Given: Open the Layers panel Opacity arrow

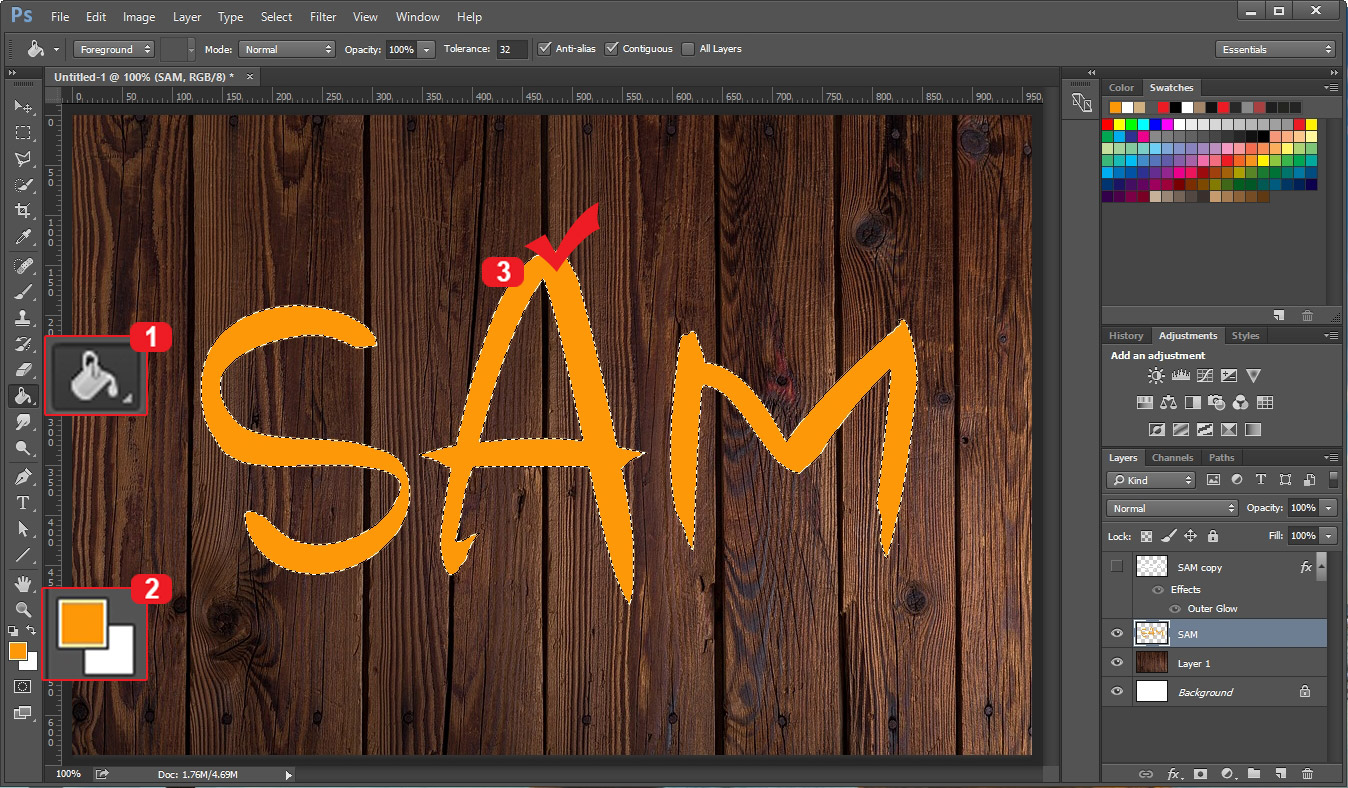Looking at the screenshot, I should pyautogui.click(x=1329, y=508).
